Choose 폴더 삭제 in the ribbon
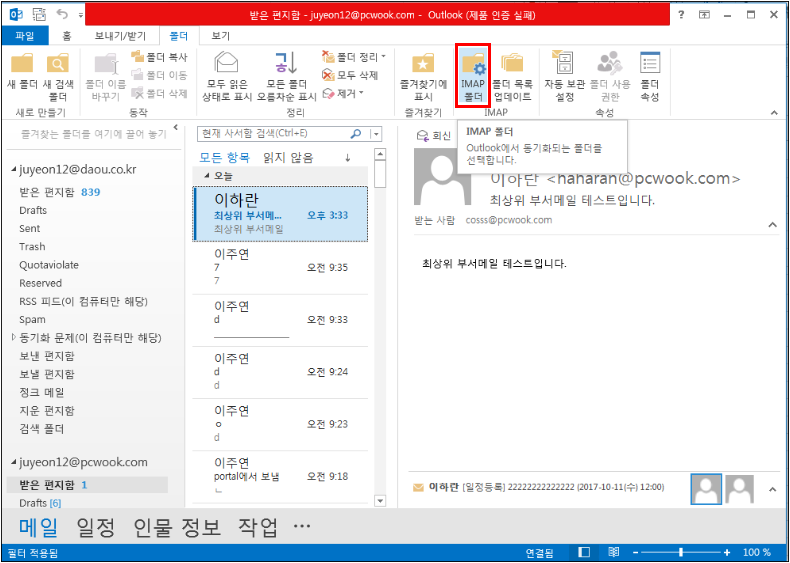Image resolution: width=790 pixels, height=563 pixels. (159, 93)
